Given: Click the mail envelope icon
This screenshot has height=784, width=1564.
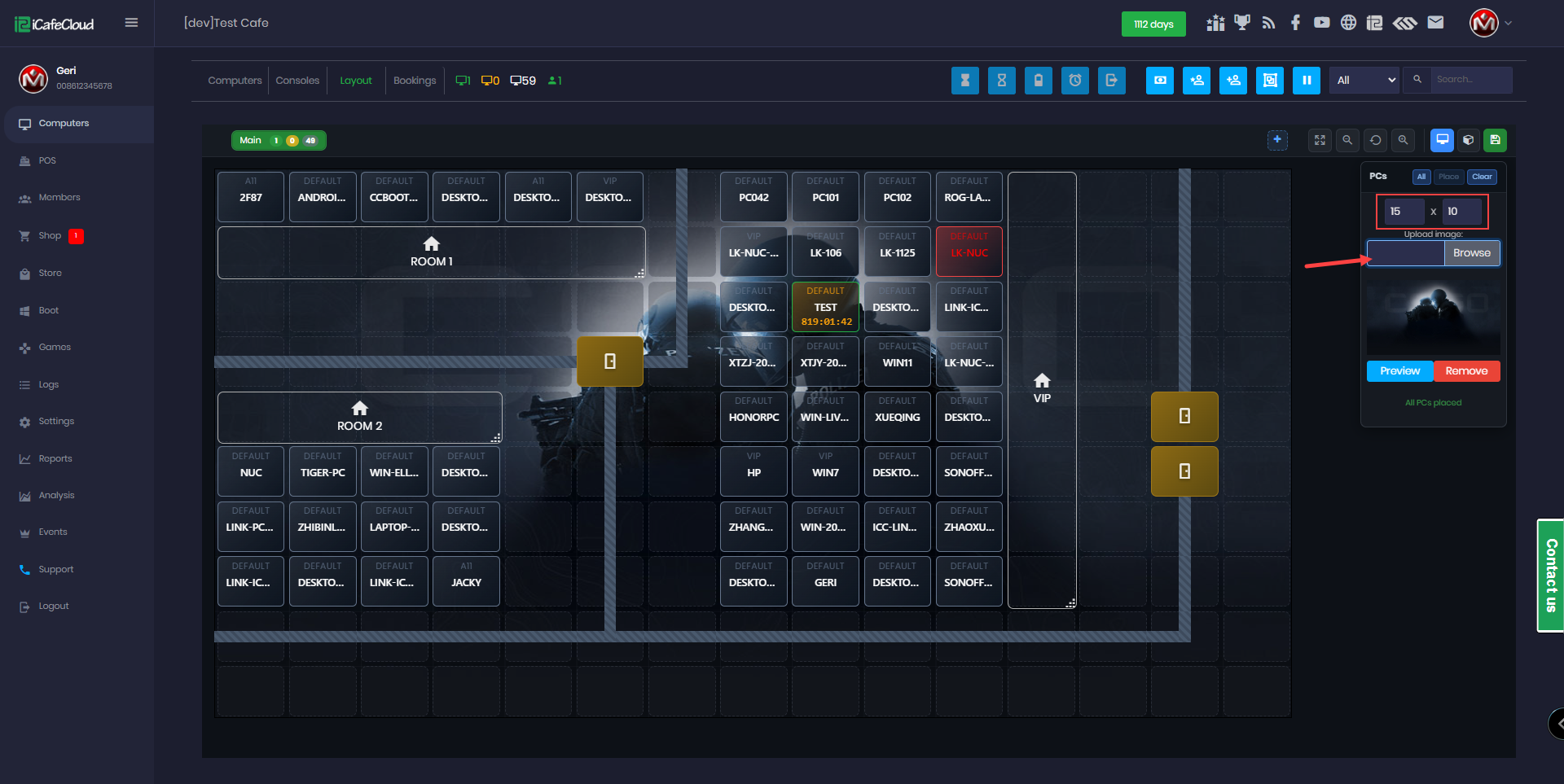Looking at the screenshot, I should pos(1435,23).
